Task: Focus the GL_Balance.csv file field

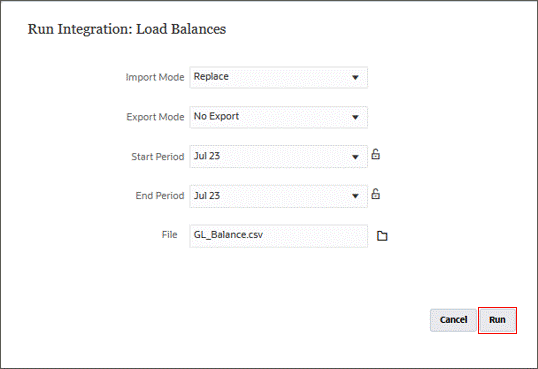Action: click(x=279, y=236)
